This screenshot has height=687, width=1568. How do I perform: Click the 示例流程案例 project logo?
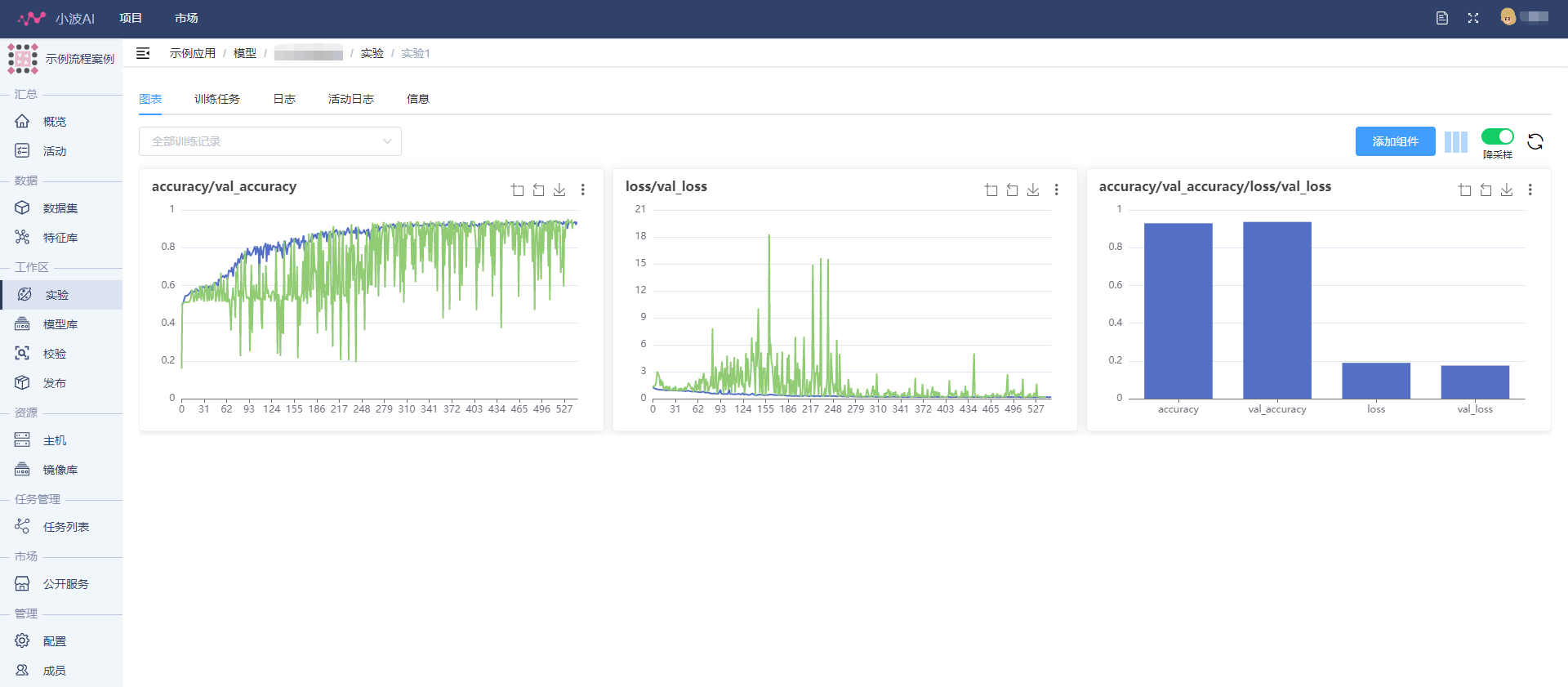click(23, 59)
